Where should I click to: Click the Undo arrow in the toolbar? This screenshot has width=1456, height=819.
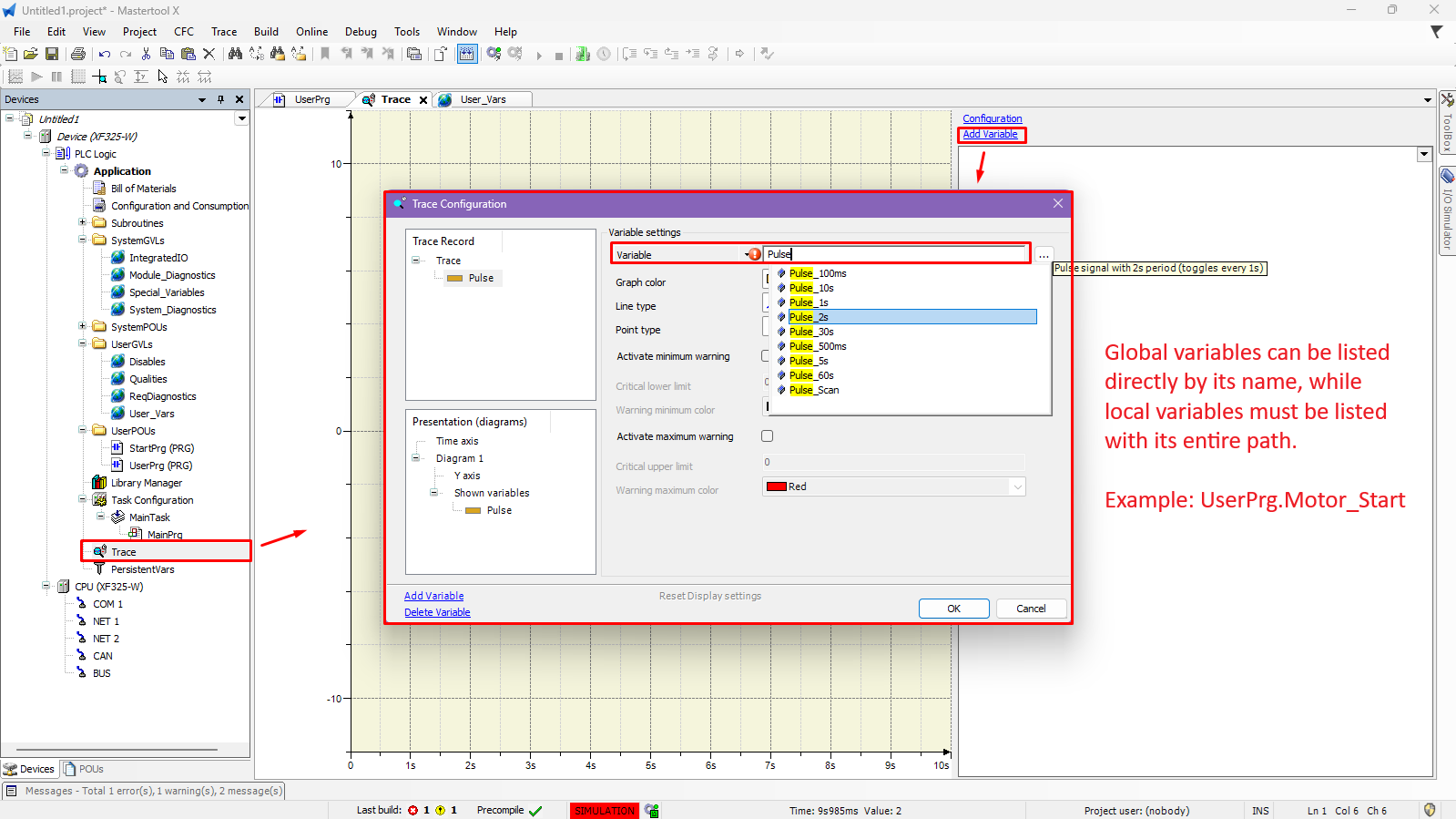click(105, 55)
